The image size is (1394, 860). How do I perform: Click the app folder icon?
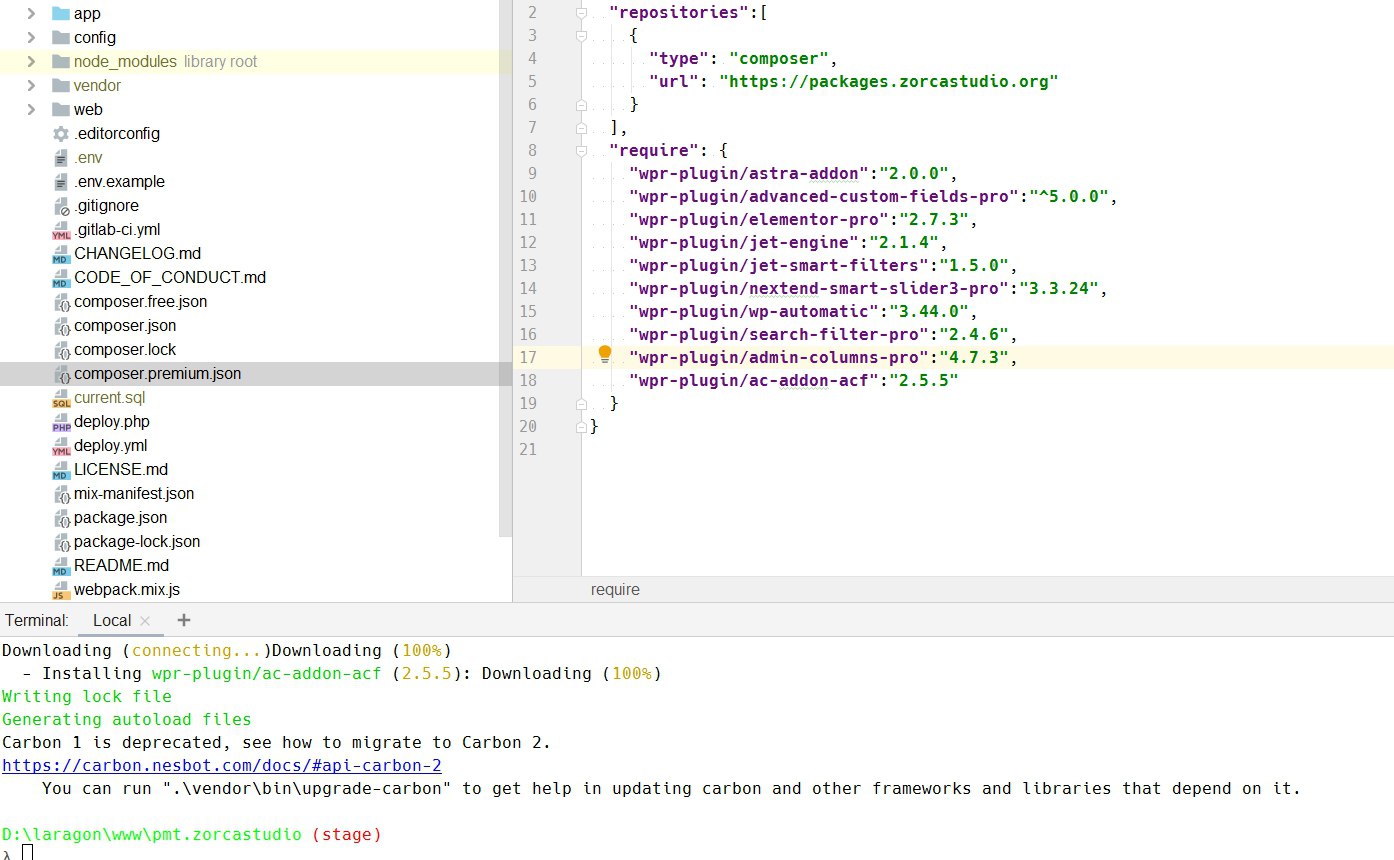pos(60,13)
